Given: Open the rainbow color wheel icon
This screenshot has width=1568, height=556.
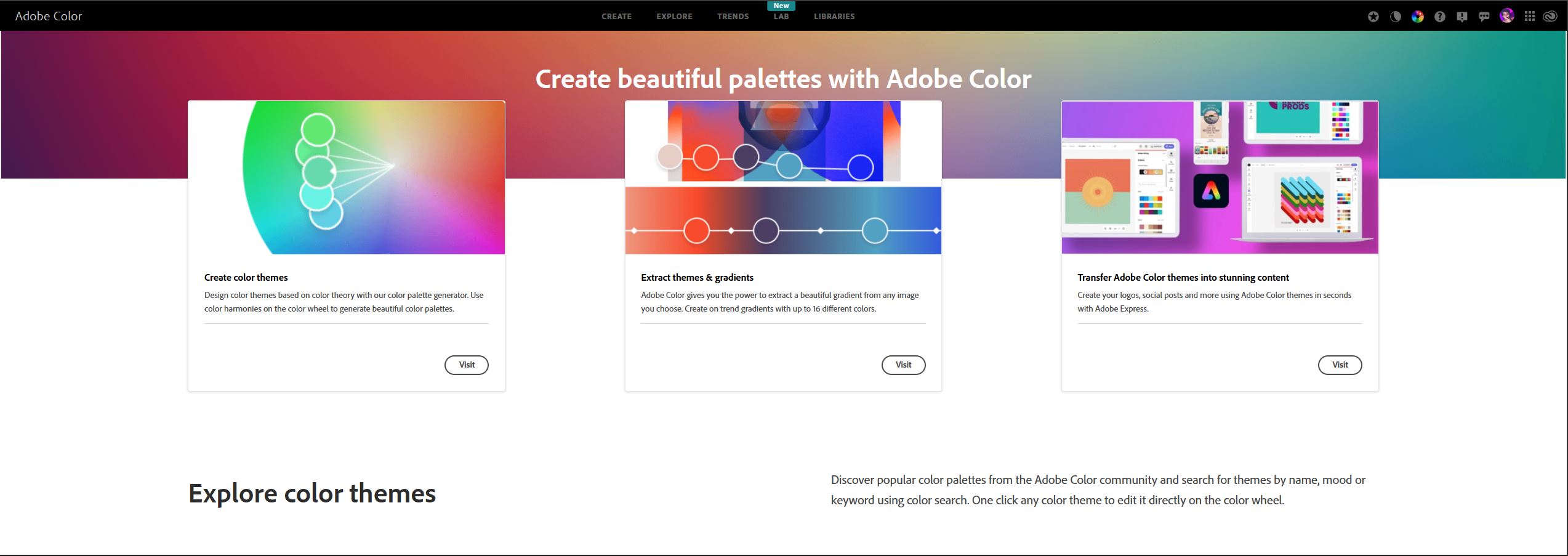Looking at the screenshot, I should pyautogui.click(x=1418, y=17).
